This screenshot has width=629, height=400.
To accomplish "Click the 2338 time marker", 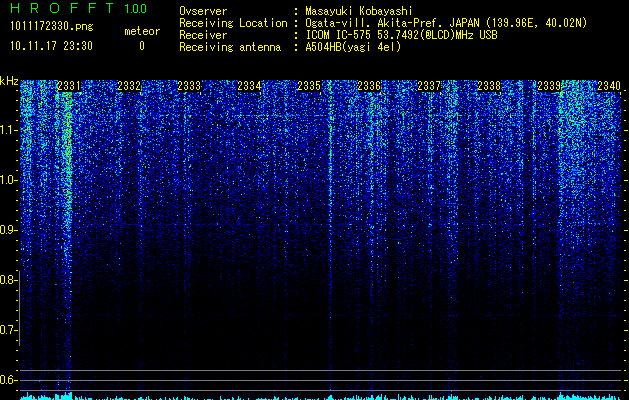I will [x=489, y=86].
